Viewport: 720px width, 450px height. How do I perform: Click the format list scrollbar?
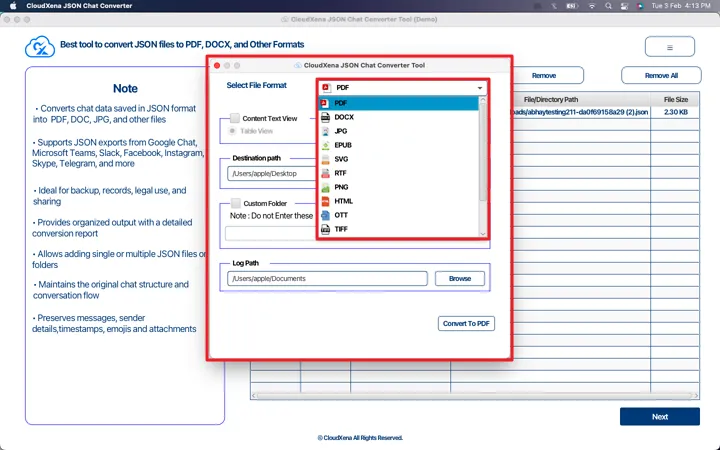click(484, 150)
